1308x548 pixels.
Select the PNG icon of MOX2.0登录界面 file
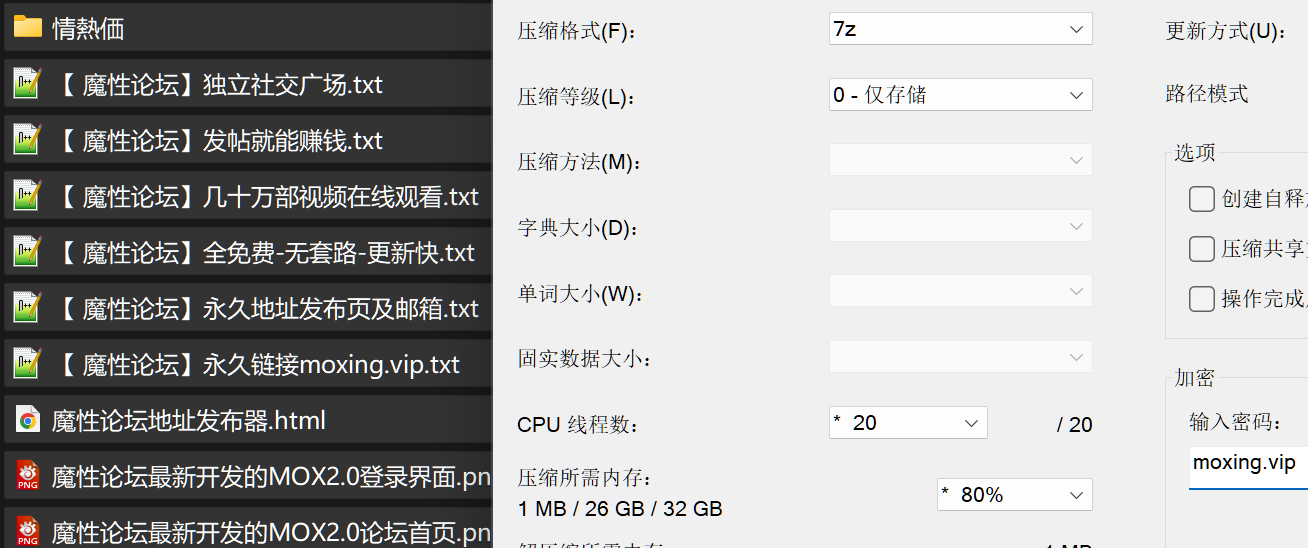28,476
